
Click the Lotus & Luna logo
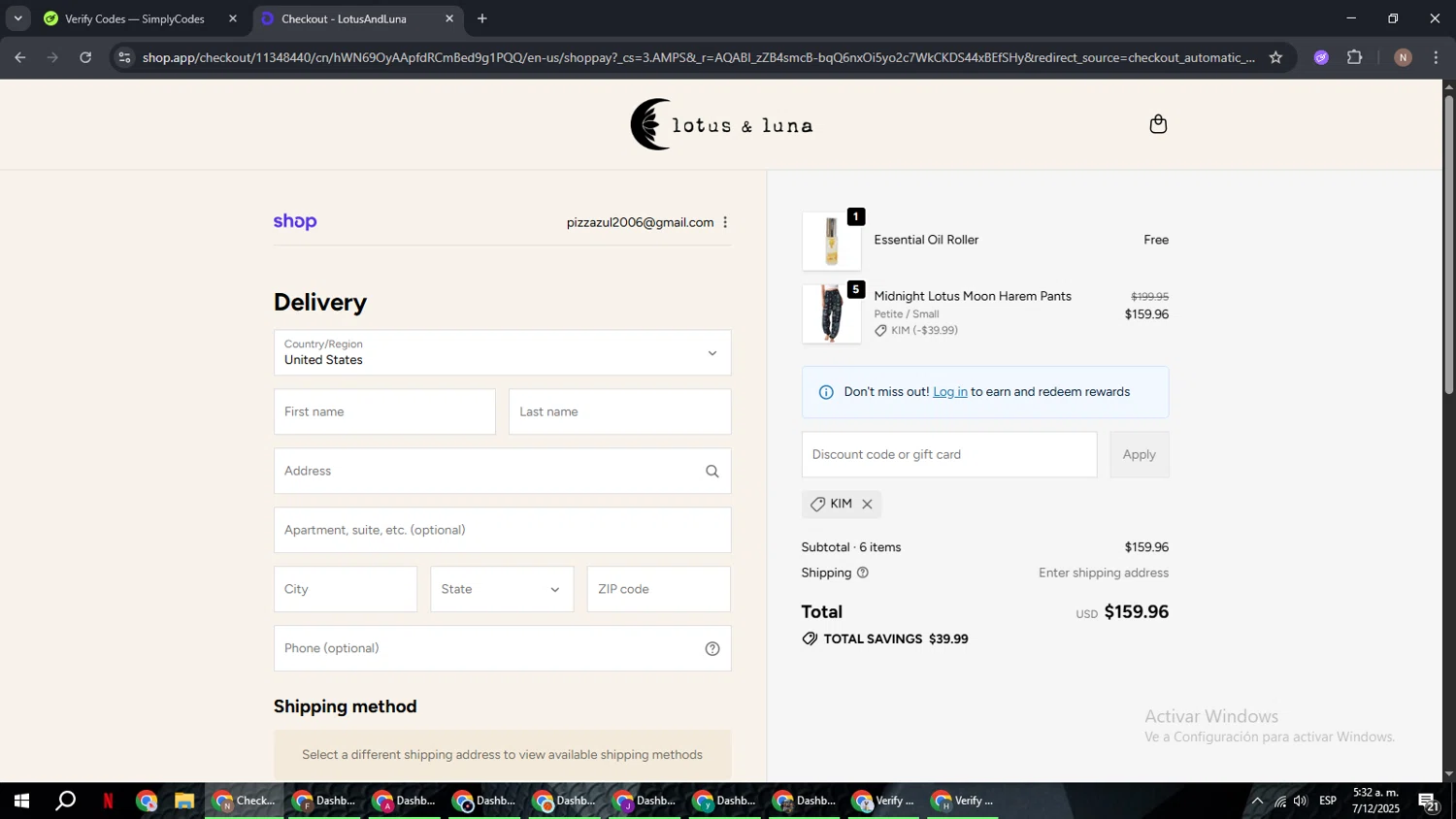(721, 124)
